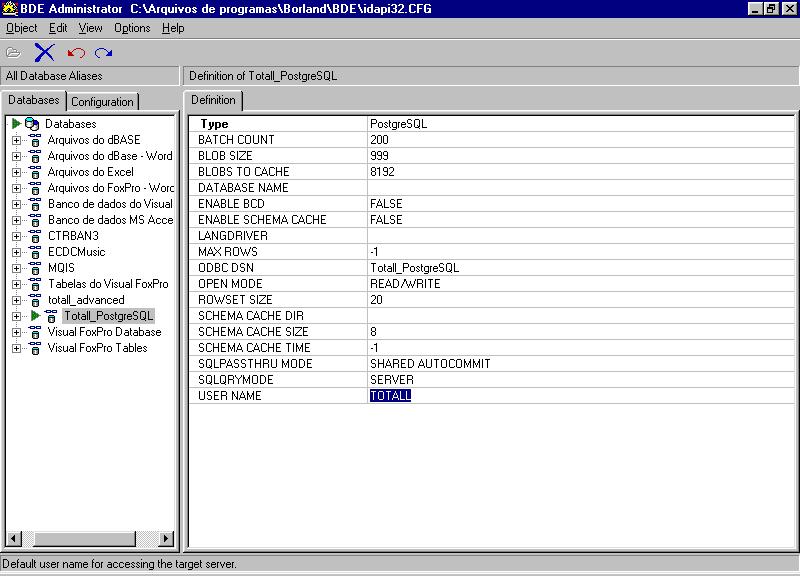The height and width of the screenshot is (576, 800).
Task: Select the Definition tab
Action: (213, 100)
